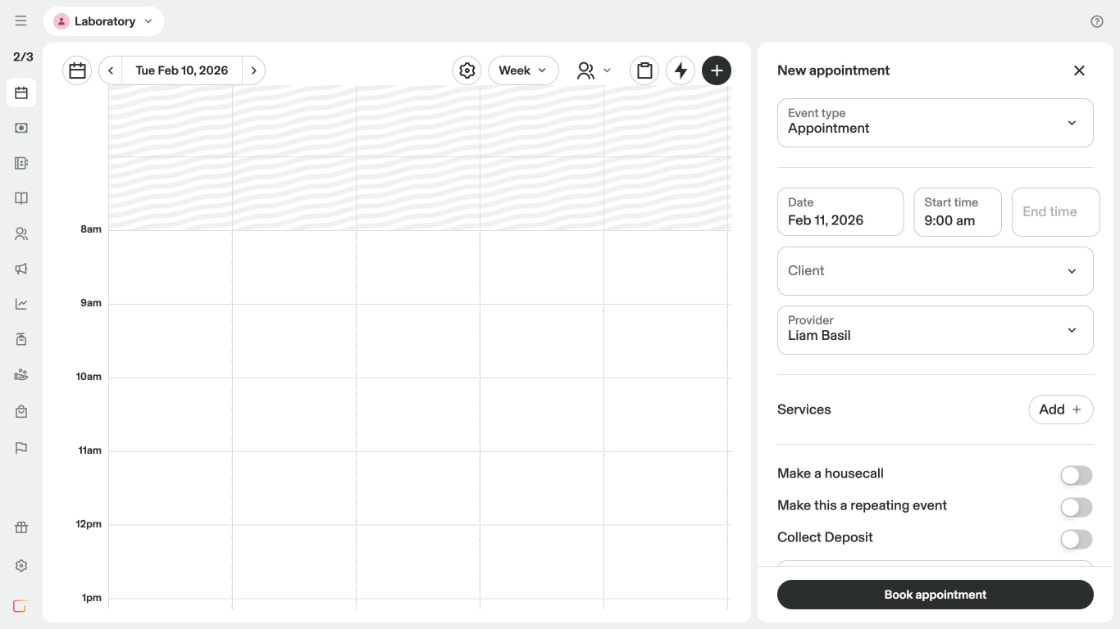1120x629 pixels.
Task: Click the Tue Feb 10, 2026 date label
Action: click(181, 71)
